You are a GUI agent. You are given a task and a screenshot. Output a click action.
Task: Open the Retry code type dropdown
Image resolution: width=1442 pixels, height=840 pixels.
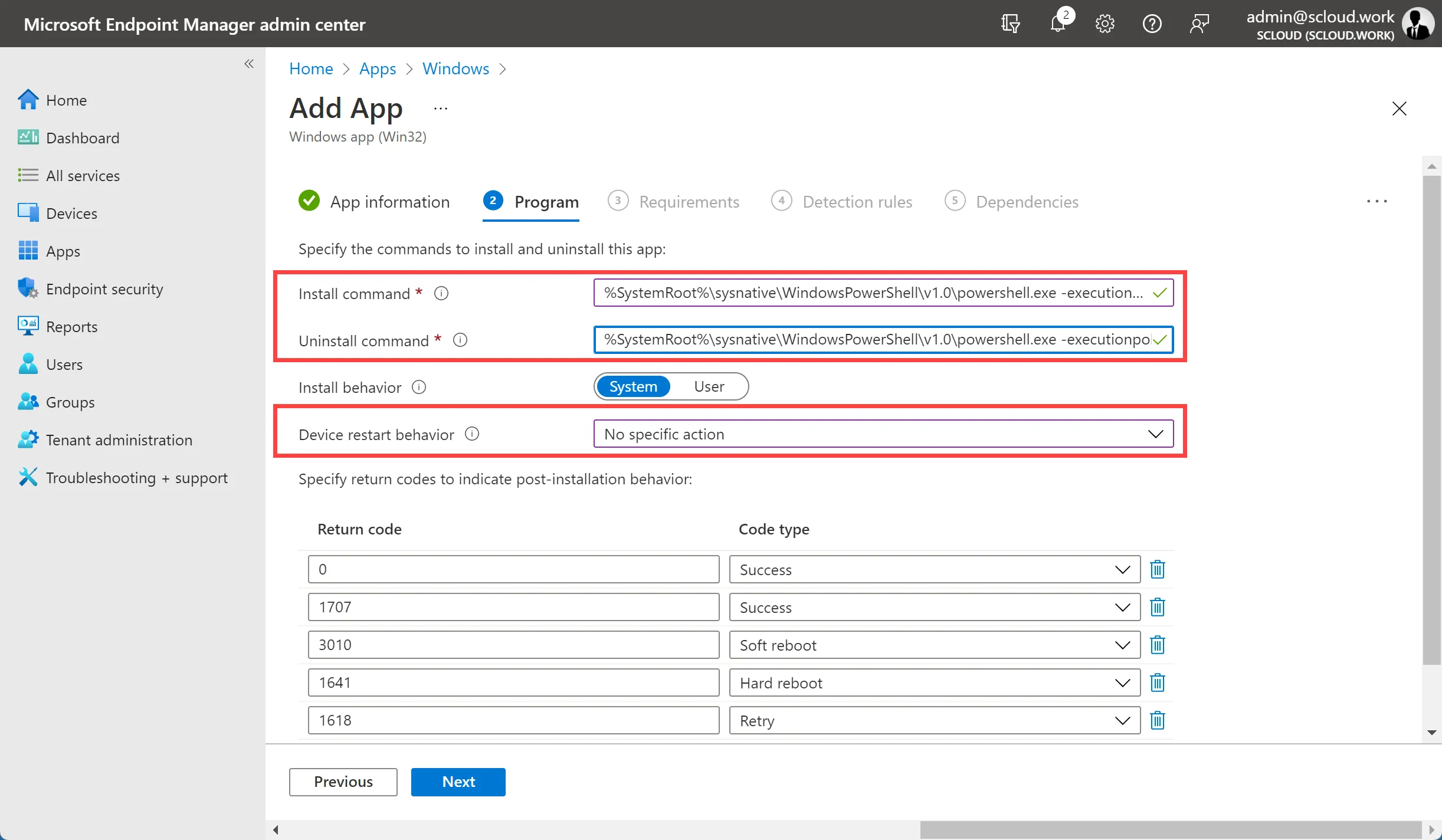pos(935,720)
